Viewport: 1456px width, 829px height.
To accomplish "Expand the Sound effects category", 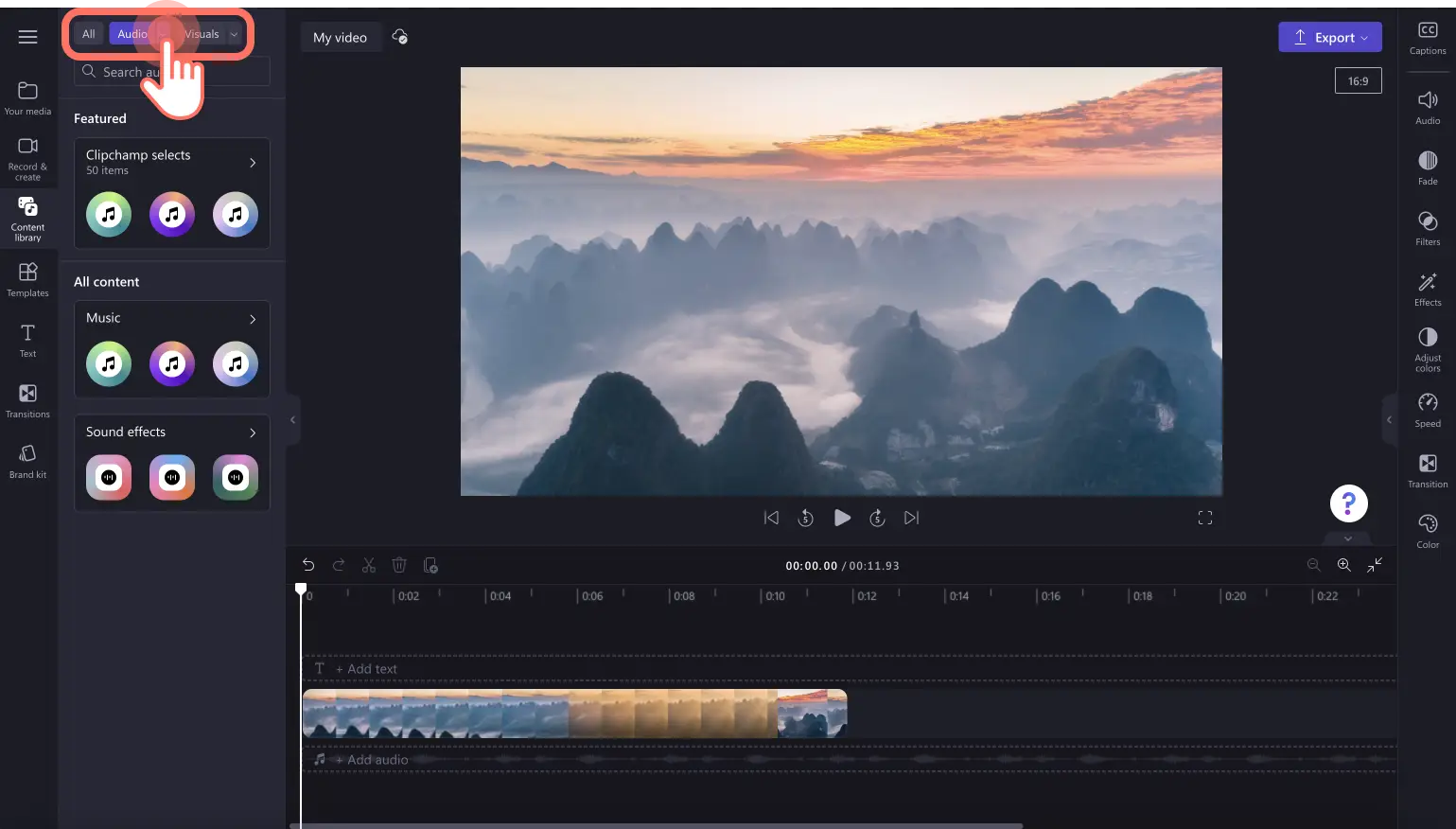I will click(x=252, y=432).
